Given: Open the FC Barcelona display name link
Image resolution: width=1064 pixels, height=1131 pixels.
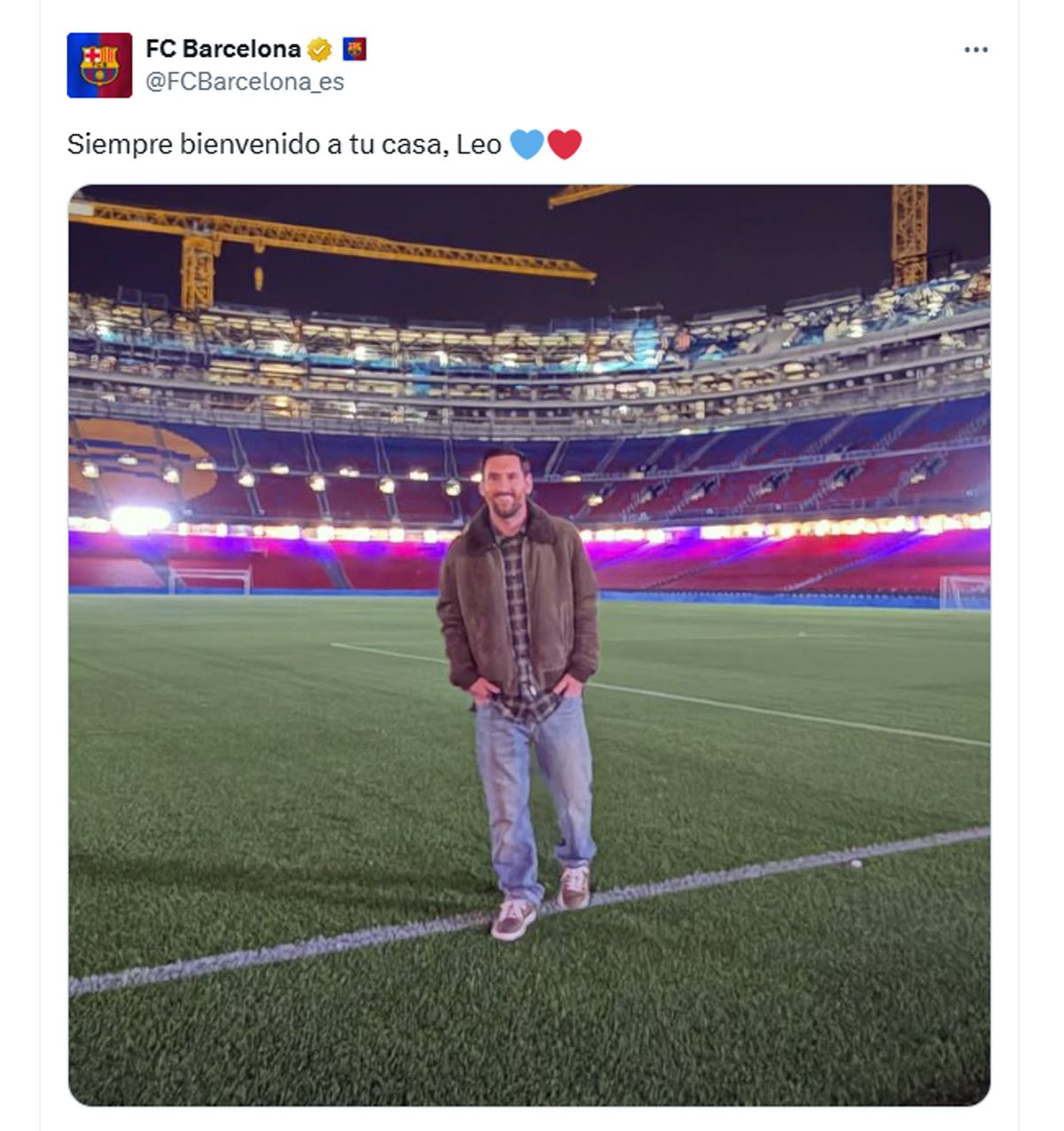Looking at the screenshot, I should (223, 49).
